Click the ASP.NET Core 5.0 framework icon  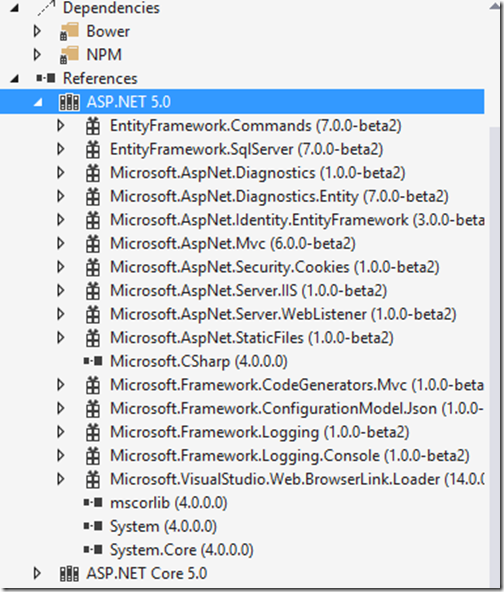click(69, 574)
